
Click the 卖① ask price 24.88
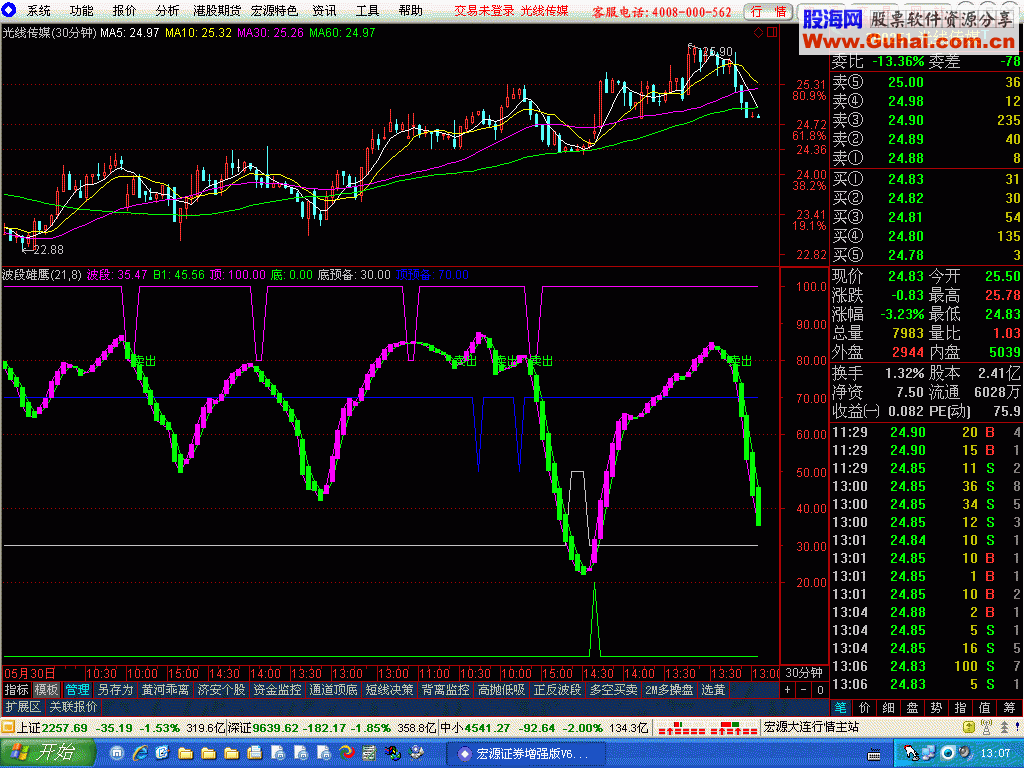tap(906, 159)
